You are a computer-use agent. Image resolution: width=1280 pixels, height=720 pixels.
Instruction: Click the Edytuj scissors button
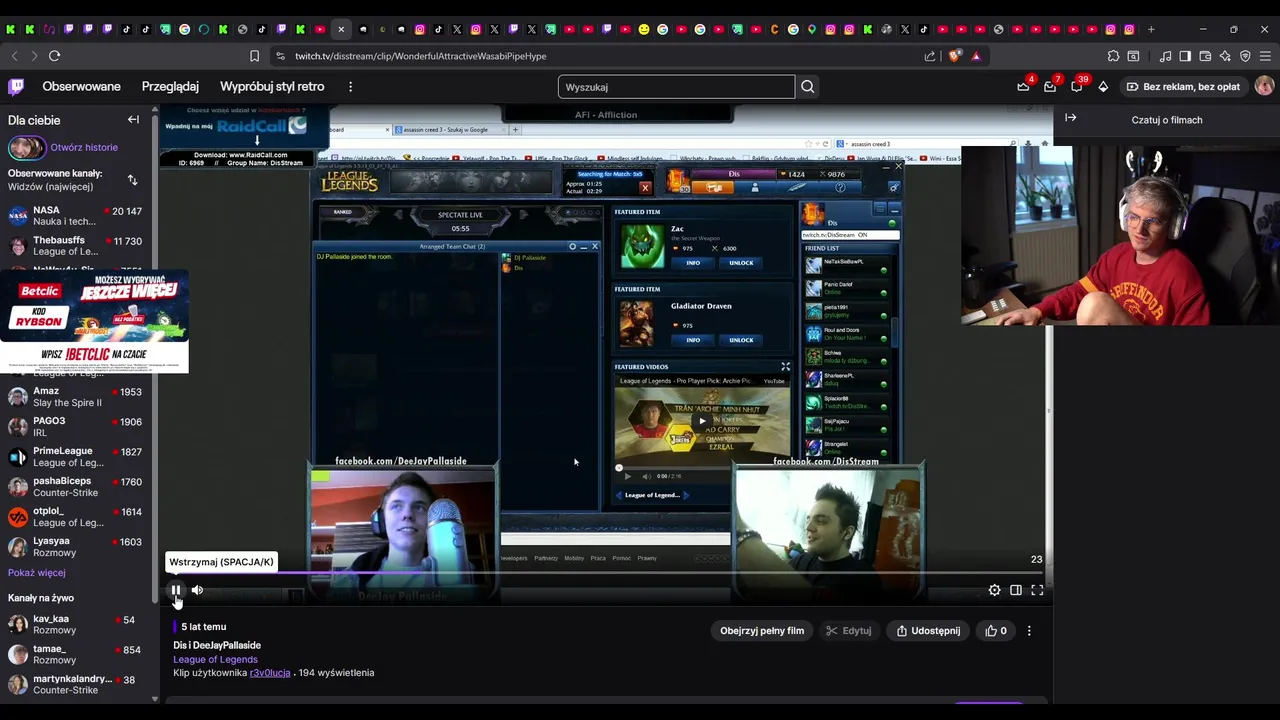(x=849, y=631)
